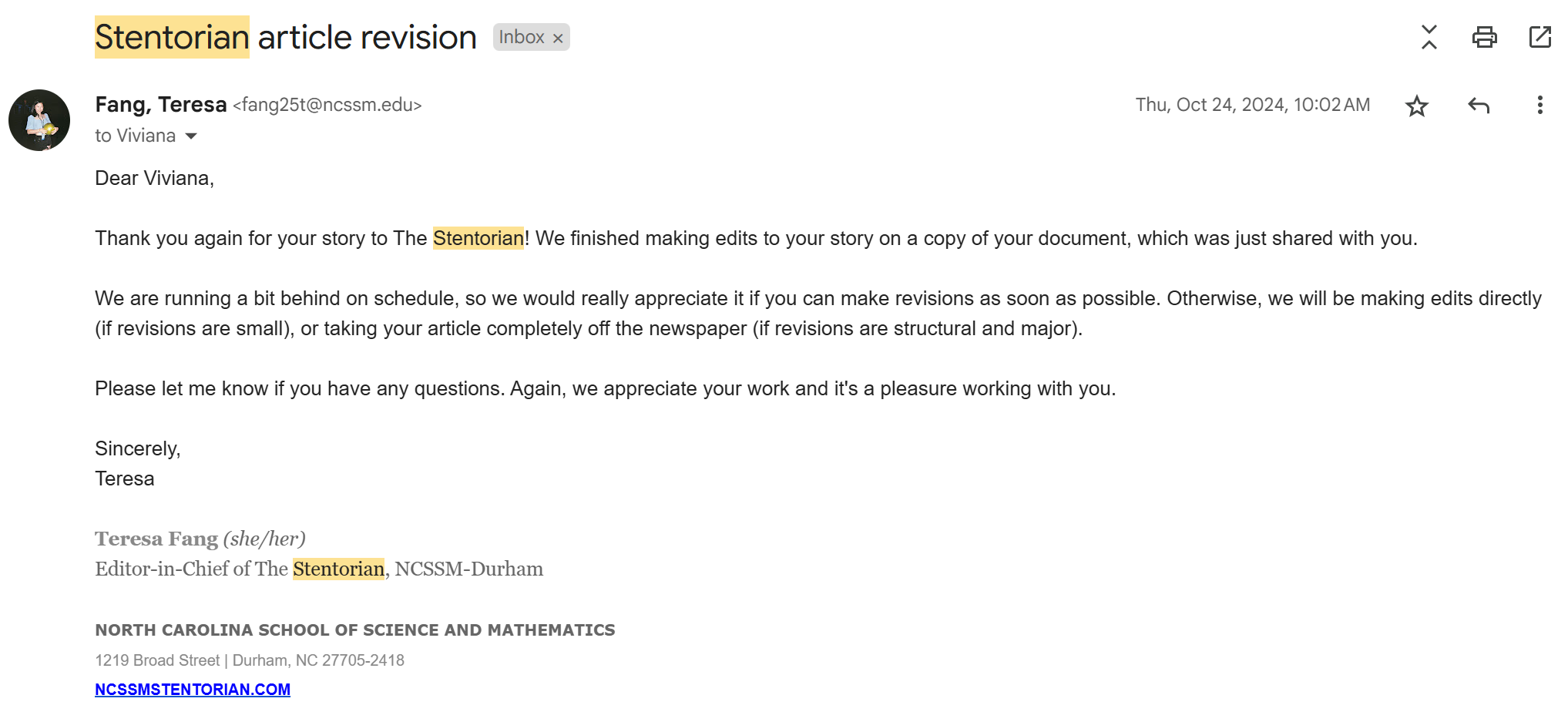Click the sender name "Fang, Teresa"

[160, 105]
